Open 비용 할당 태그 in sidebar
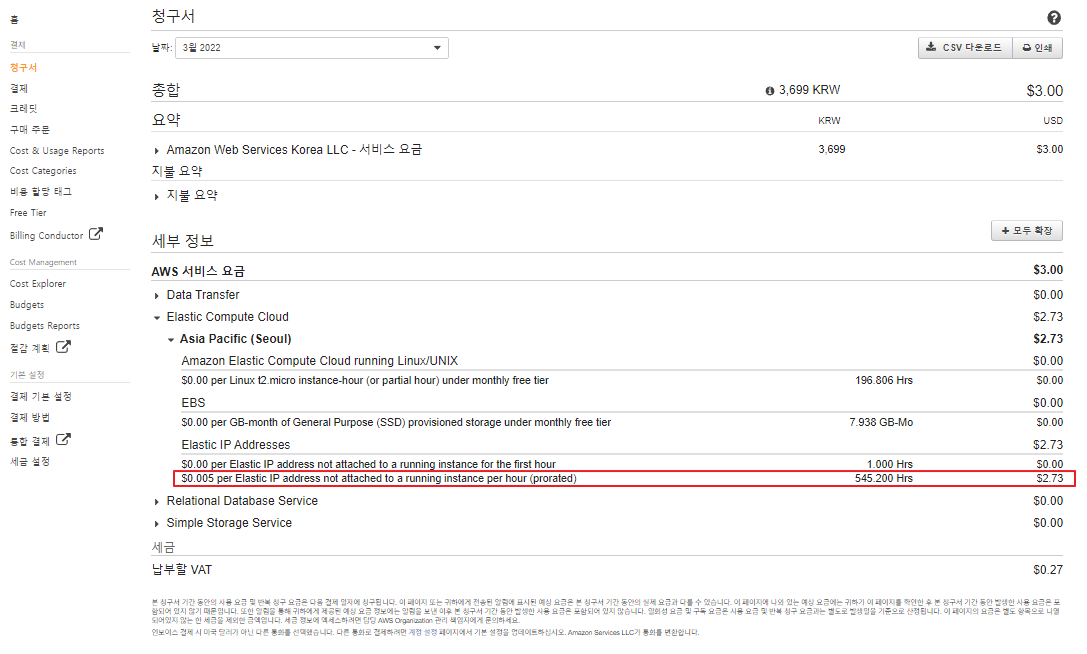 point(41,191)
